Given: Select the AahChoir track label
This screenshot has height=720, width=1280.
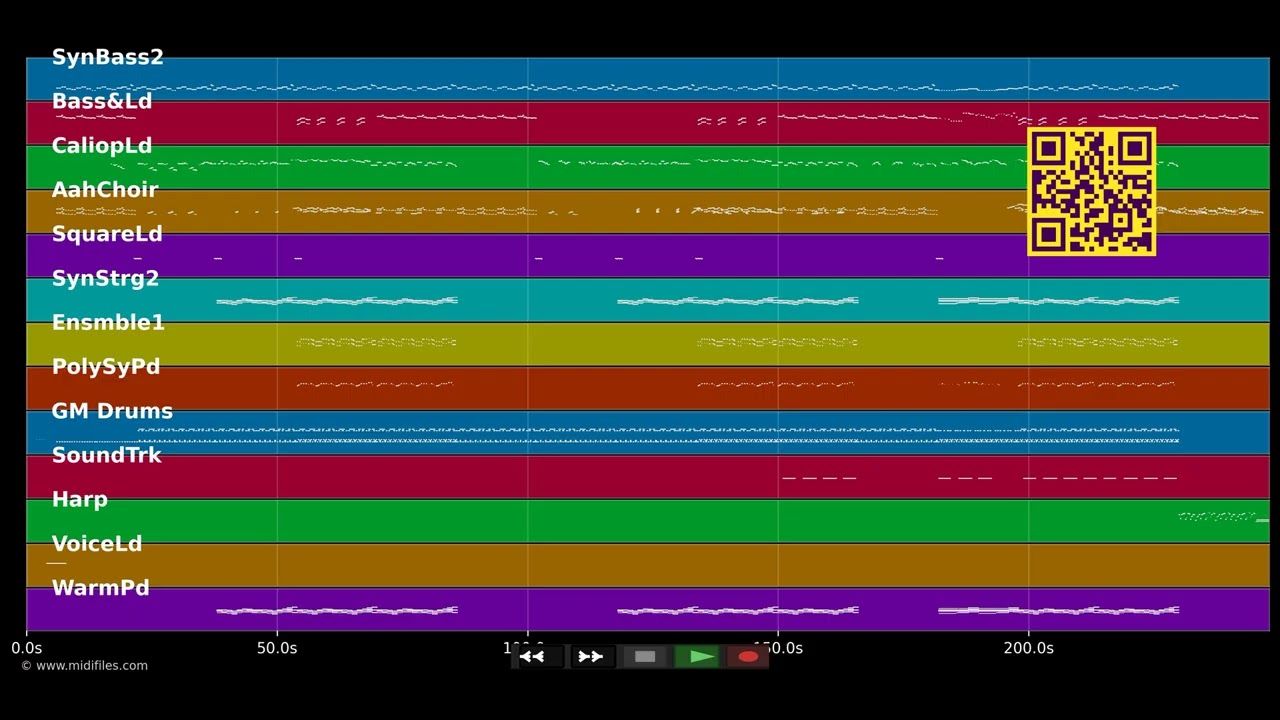Looking at the screenshot, I should [105, 190].
